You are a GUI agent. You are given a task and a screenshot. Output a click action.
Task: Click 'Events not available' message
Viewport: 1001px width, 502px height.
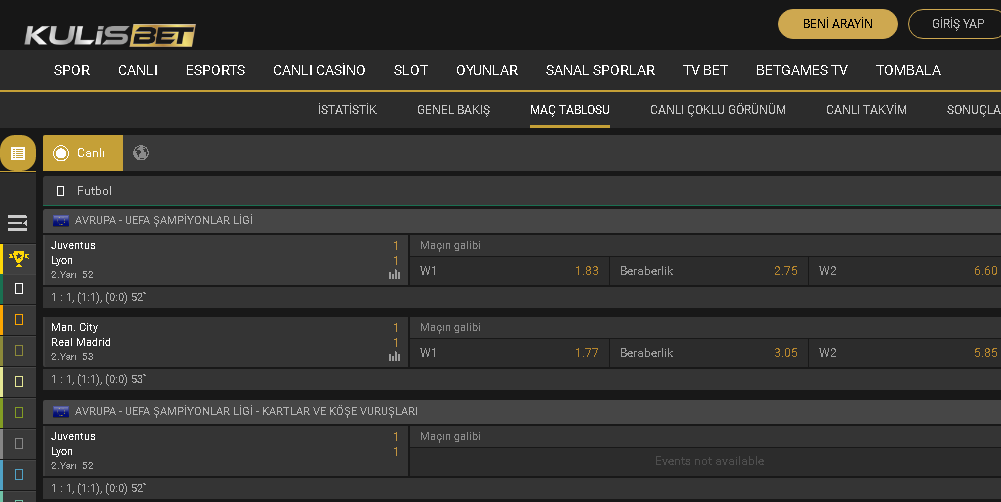(x=709, y=461)
